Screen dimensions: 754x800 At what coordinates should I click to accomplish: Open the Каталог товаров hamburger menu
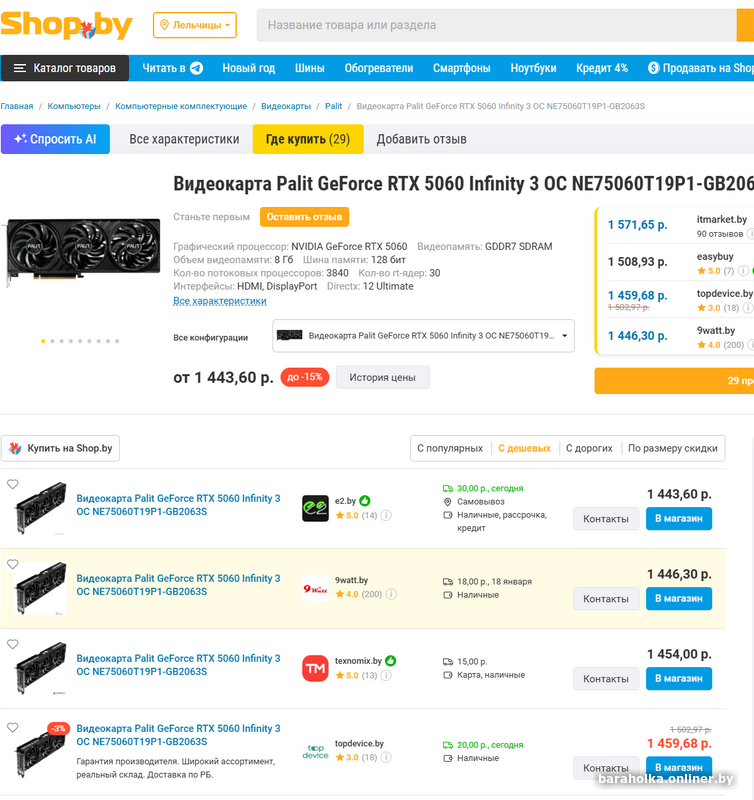coord(65,68)
